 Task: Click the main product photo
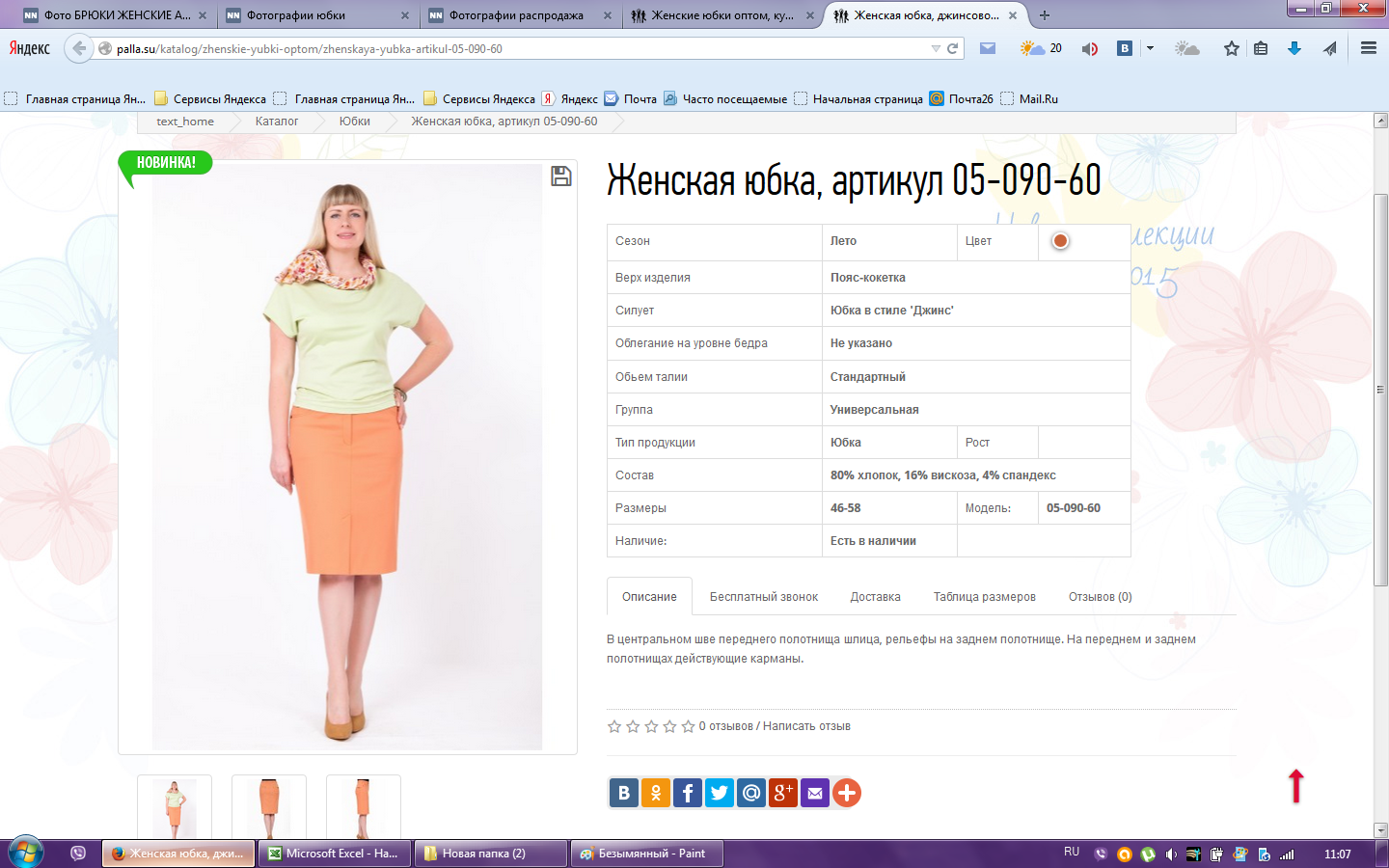(347, 457)
